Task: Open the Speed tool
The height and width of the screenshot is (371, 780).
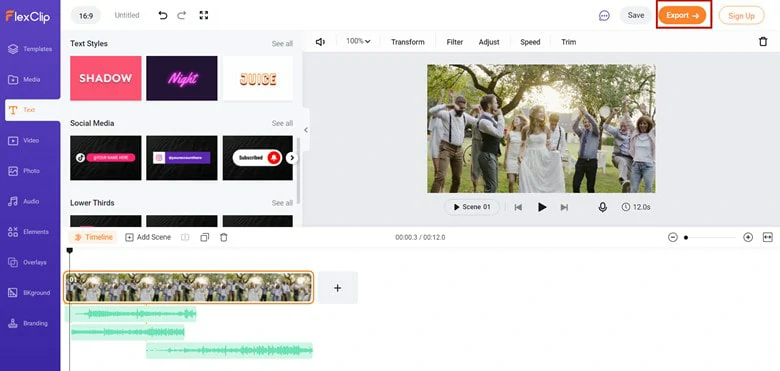Action: tap(530, 42)
